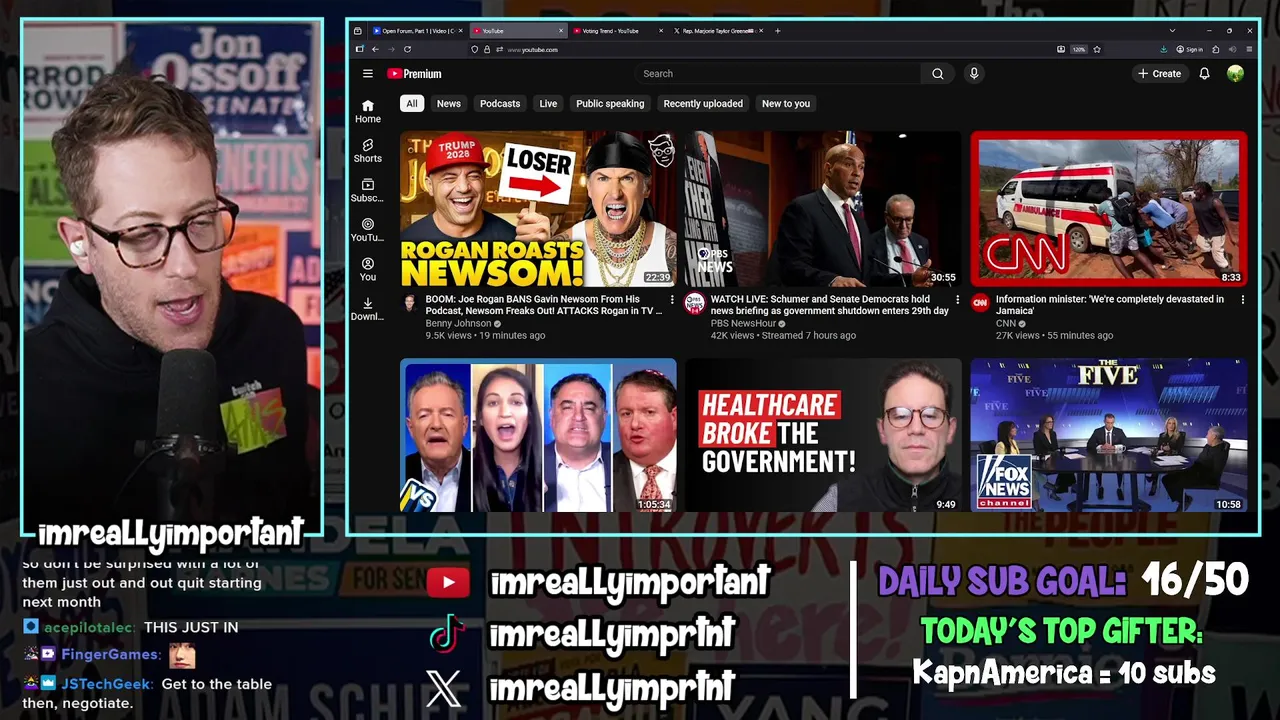Open Downloads in YouTube sidebar
The width and height of the screenshot is (1280, 720).
click(368, 310)
